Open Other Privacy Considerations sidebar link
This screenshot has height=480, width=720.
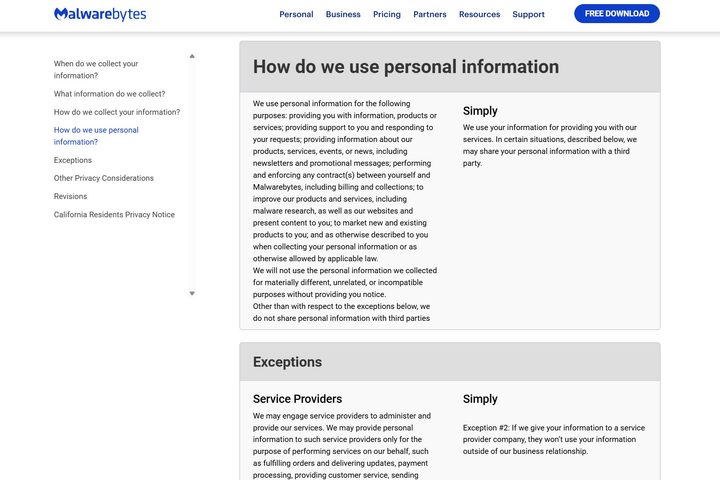click(104, 178)
